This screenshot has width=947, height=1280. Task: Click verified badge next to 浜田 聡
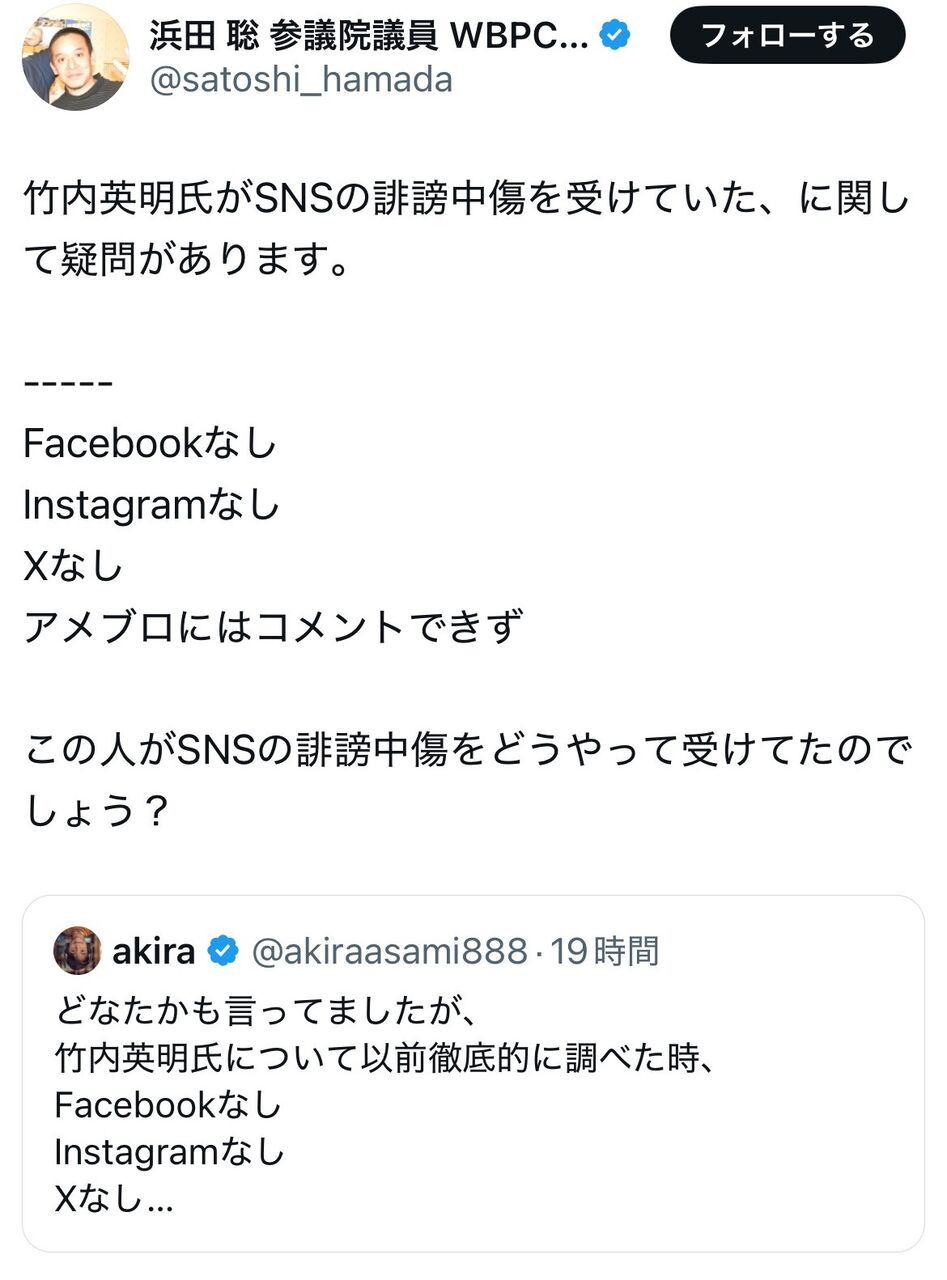(x=615, y=36)
